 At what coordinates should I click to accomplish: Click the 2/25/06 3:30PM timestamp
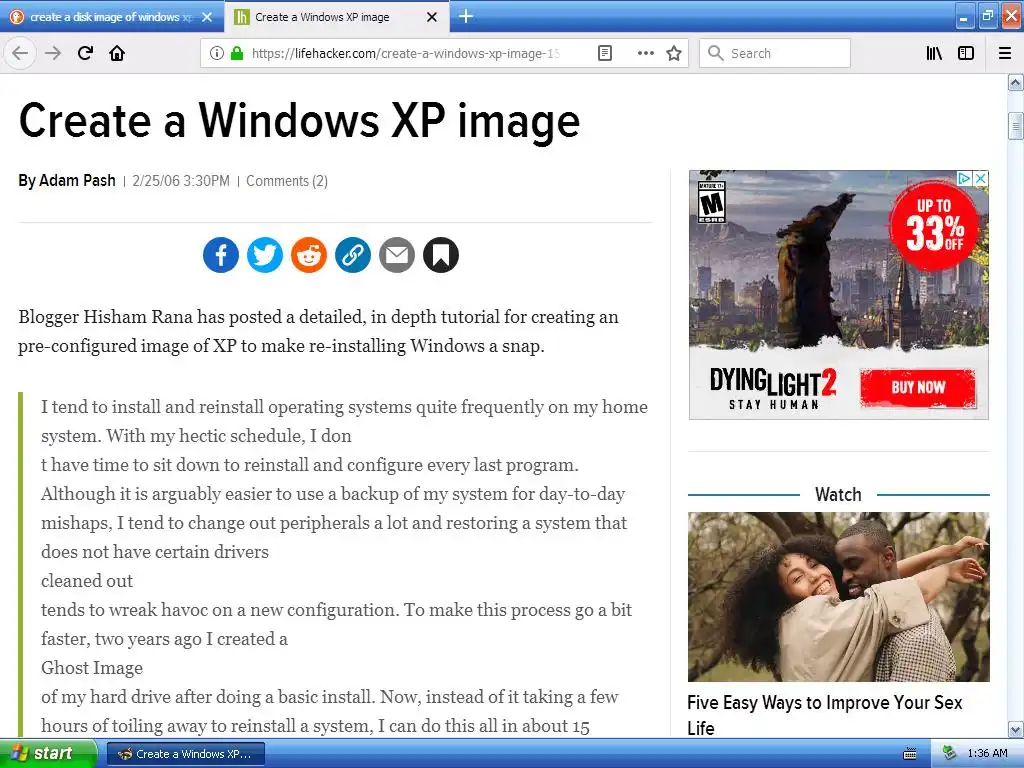pos(181,181)
